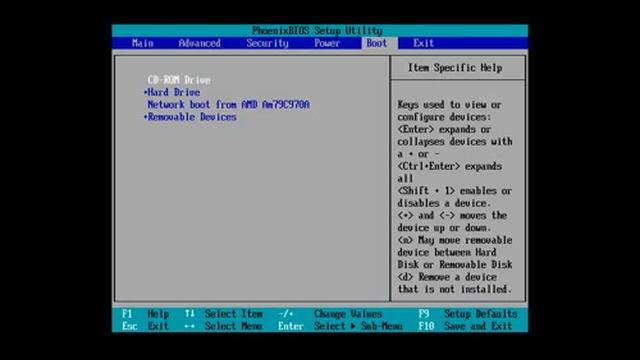The width and height of the screenshot is (640, 360).
Task: Go to the Power tab
Action: pos(327,43)
